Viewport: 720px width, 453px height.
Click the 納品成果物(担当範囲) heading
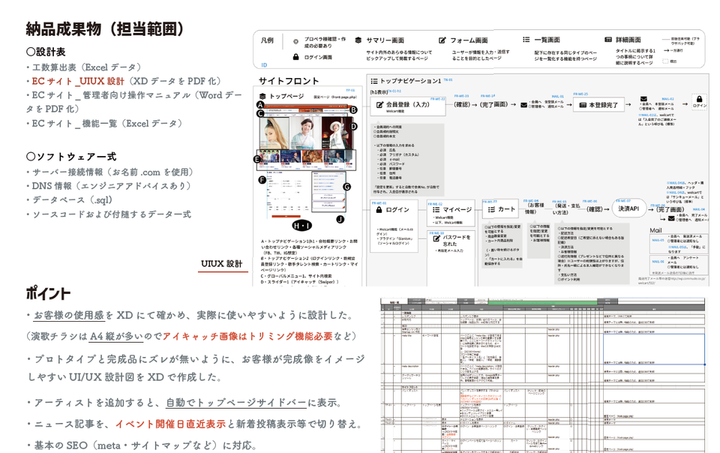click(105, 29)
